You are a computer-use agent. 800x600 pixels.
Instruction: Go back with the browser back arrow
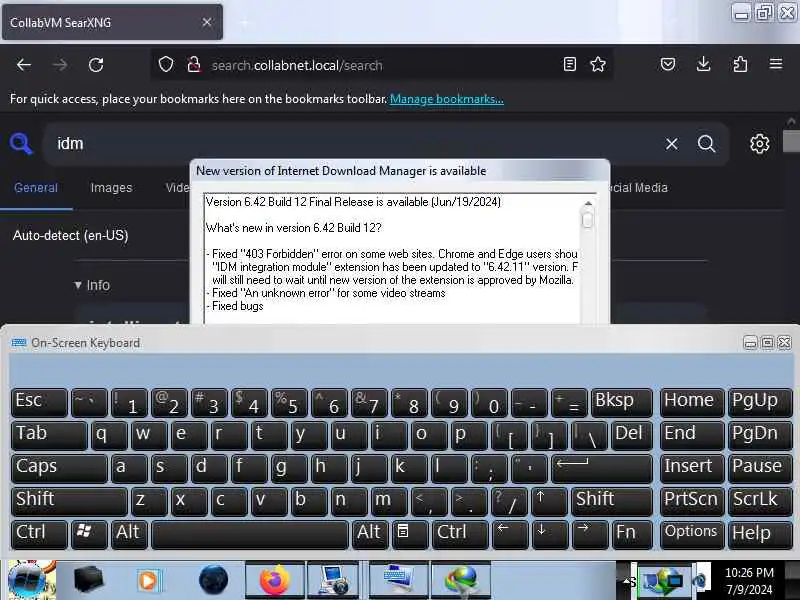(x=23, y=65)
